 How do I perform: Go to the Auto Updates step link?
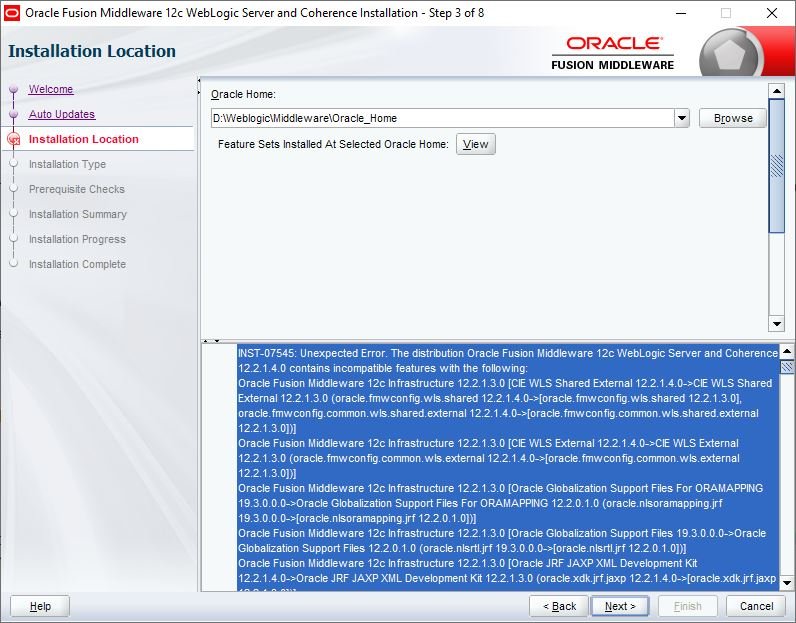click(62, 114)
